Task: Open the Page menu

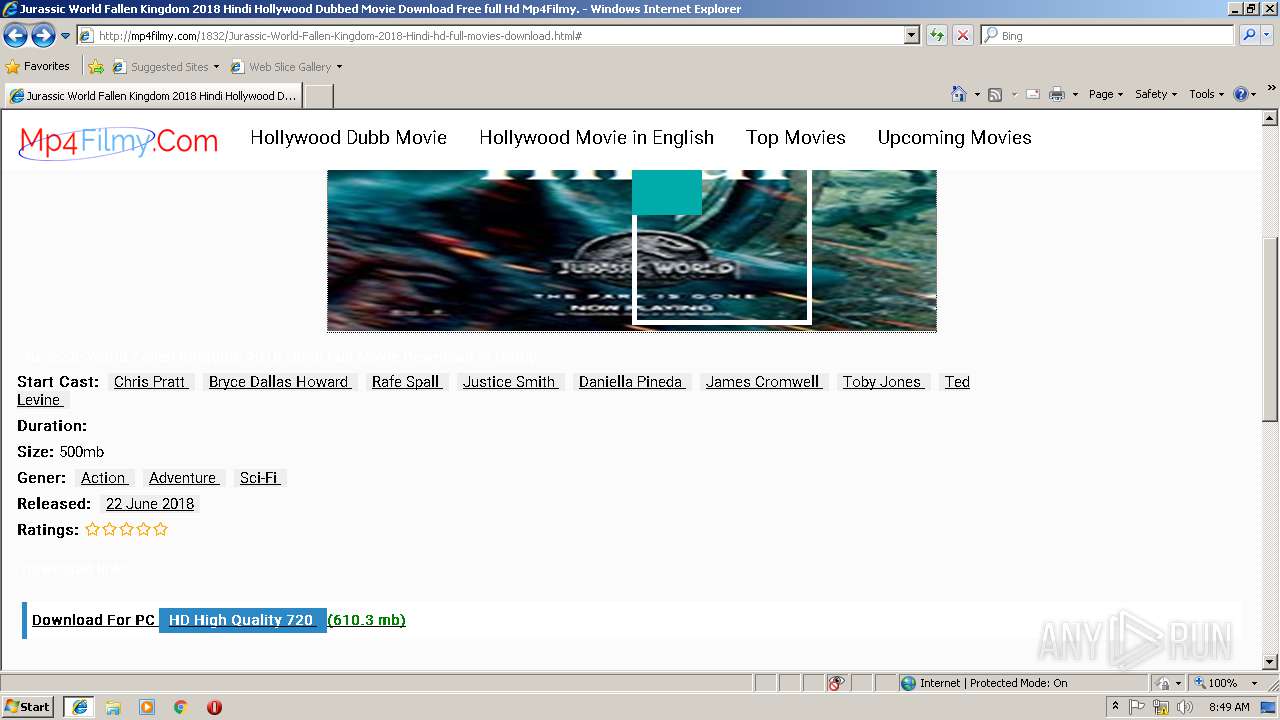Action: (1105, 94)
